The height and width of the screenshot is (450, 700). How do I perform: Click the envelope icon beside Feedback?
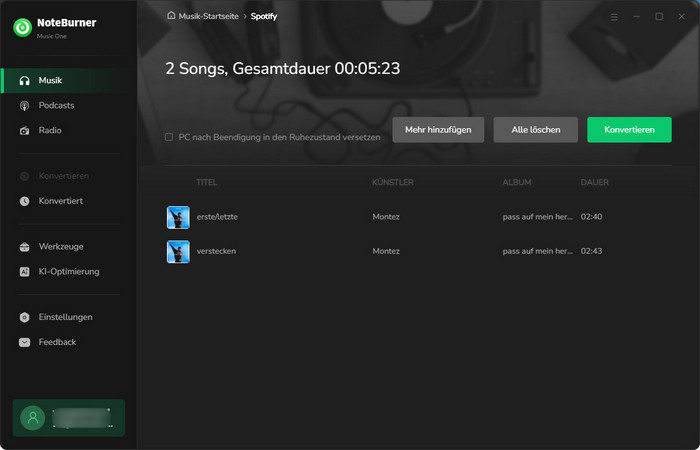(x=25, y=342)
